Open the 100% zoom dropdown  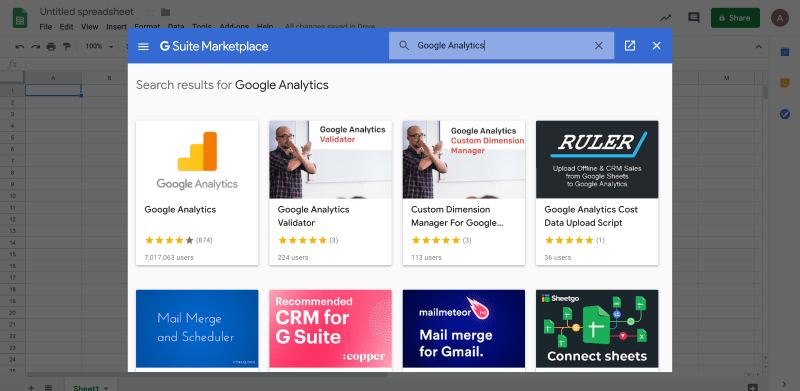(x=99, y=46)
